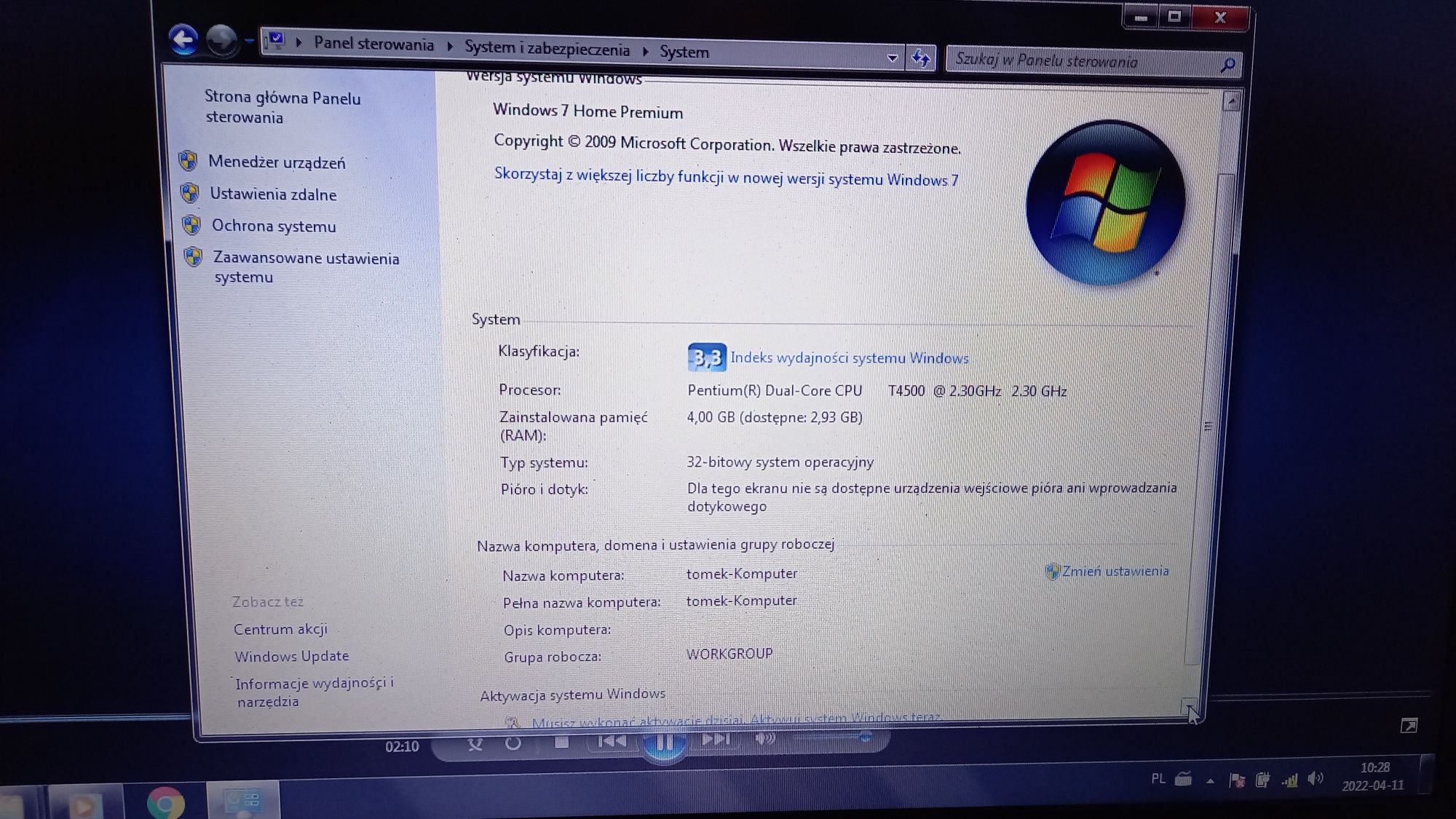Switch media player to library view icon
Screen dimensions: 1456x819
click(1409, 725)
